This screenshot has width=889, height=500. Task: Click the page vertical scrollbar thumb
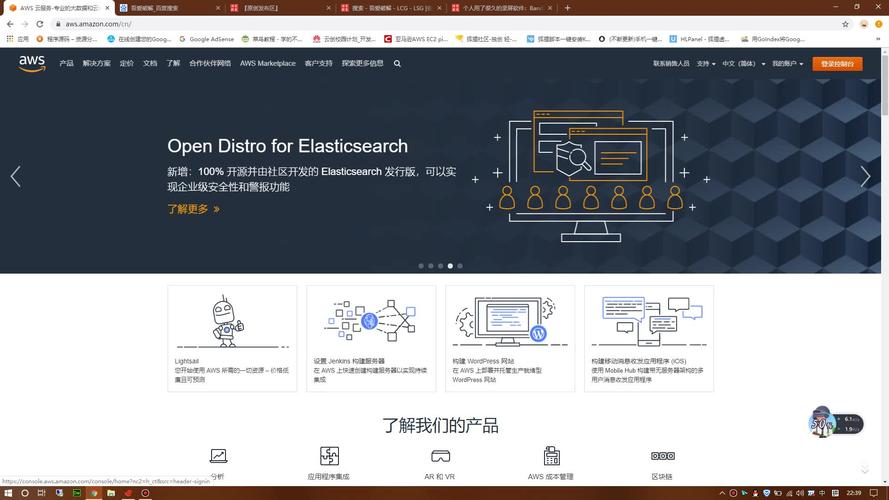coord(884,85)
